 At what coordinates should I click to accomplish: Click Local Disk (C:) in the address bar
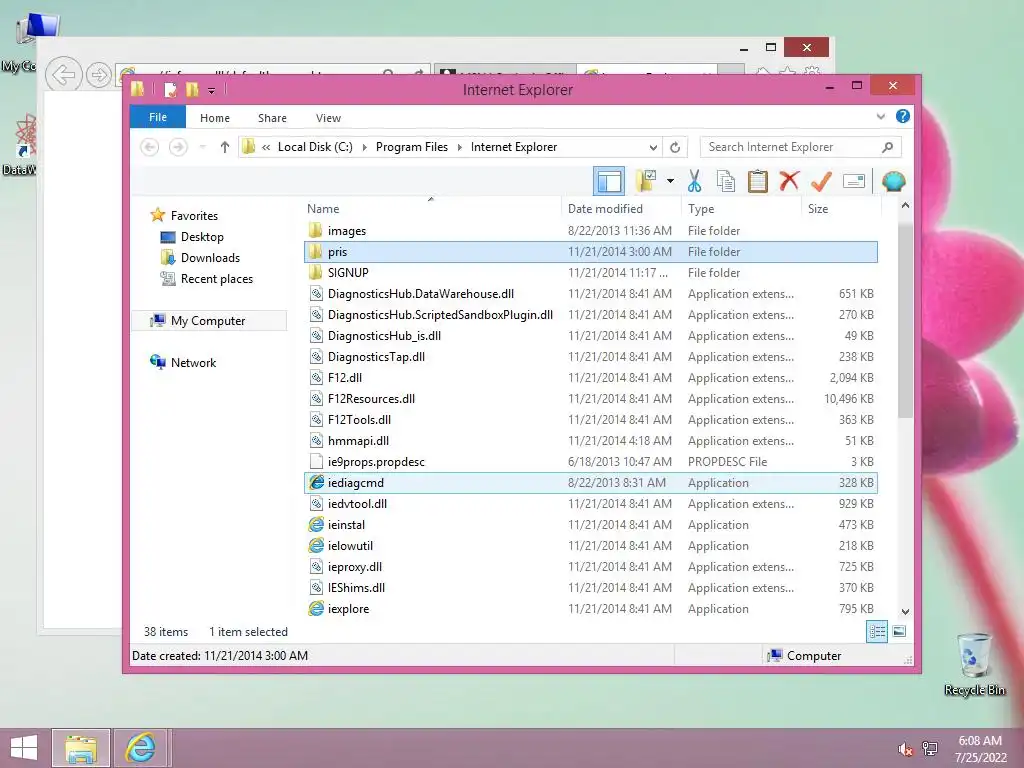(x=315, y=147)
